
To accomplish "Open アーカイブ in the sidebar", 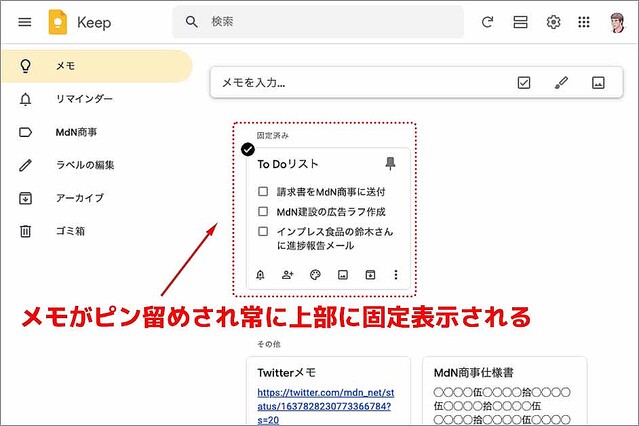I will 79,198.
